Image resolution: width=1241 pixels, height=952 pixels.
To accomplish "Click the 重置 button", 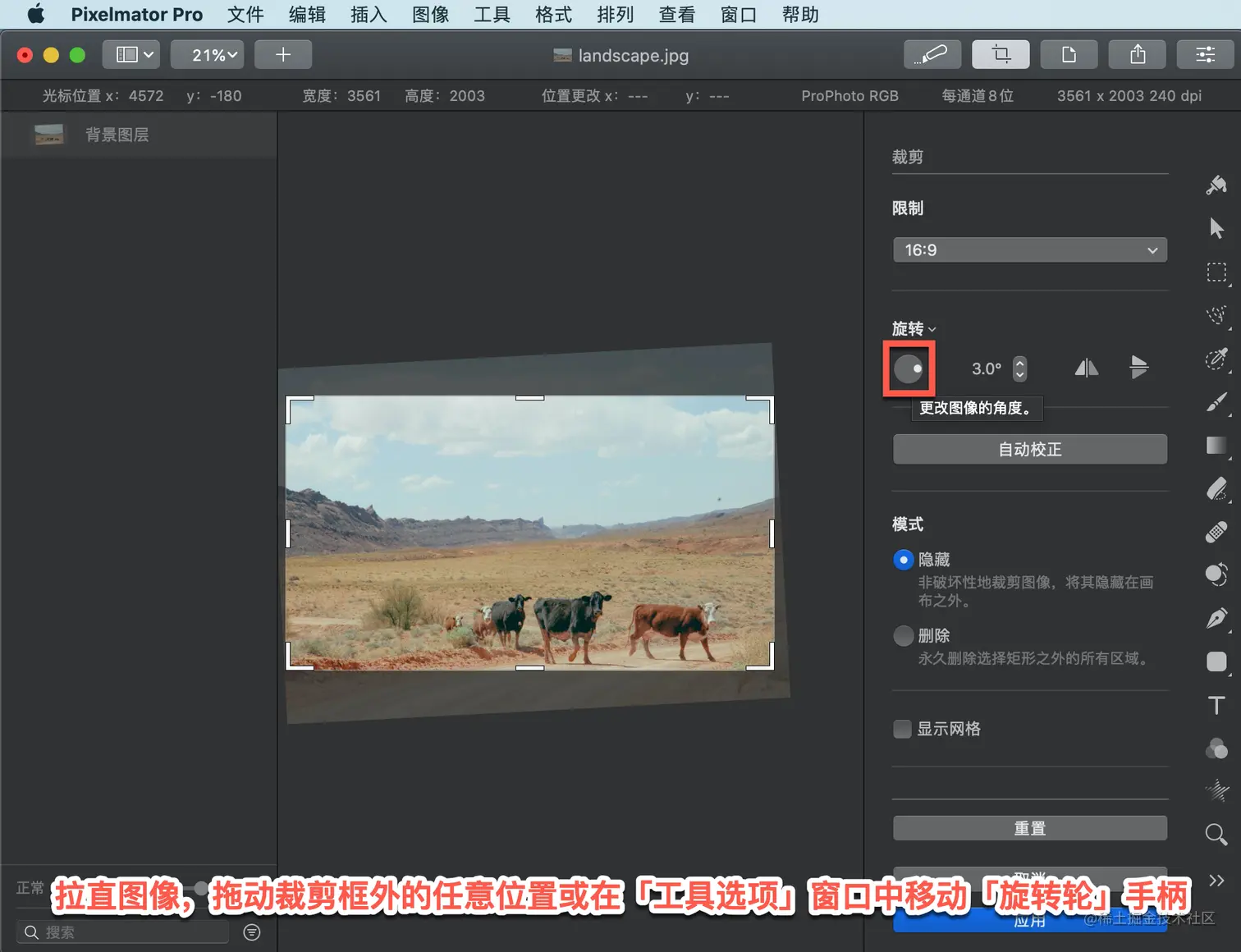I will tap(1030, 828).
